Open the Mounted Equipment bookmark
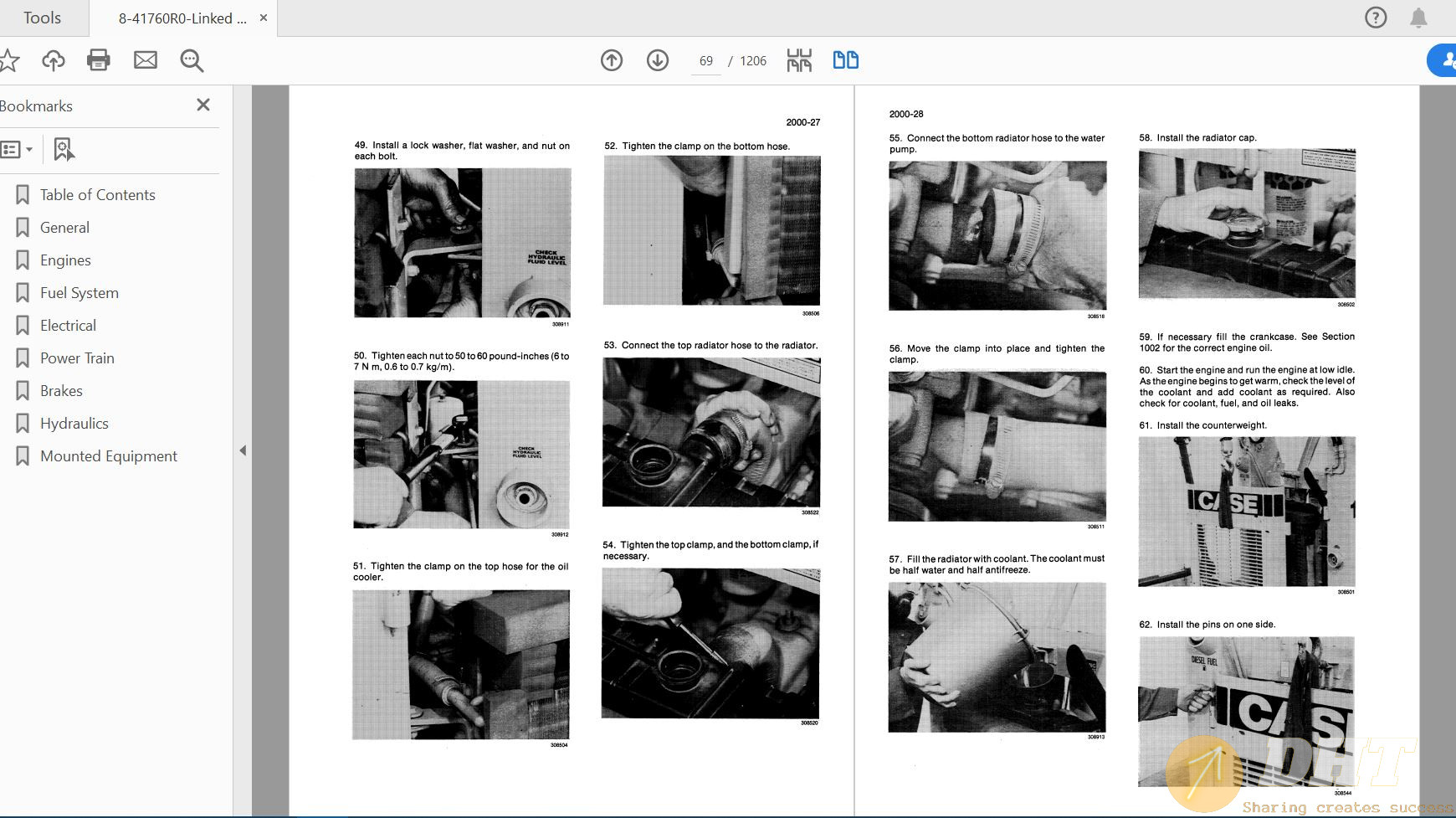The width and height of the screenshot is (1456, 818). tap(109, 456)
